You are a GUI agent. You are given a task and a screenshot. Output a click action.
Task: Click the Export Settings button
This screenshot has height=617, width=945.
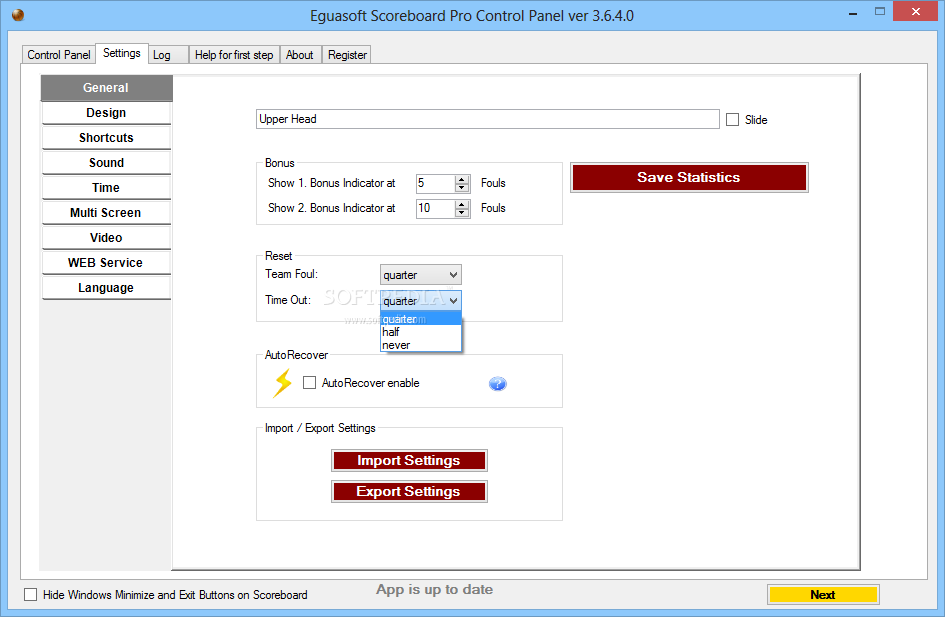[x=409, y=492]
